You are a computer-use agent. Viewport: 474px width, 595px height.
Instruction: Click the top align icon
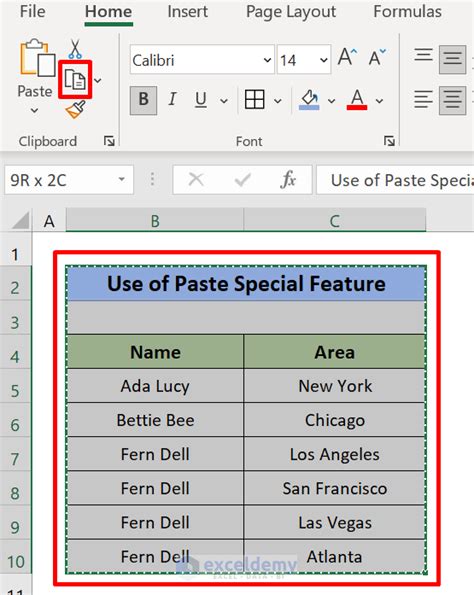(x=424, y=55)
